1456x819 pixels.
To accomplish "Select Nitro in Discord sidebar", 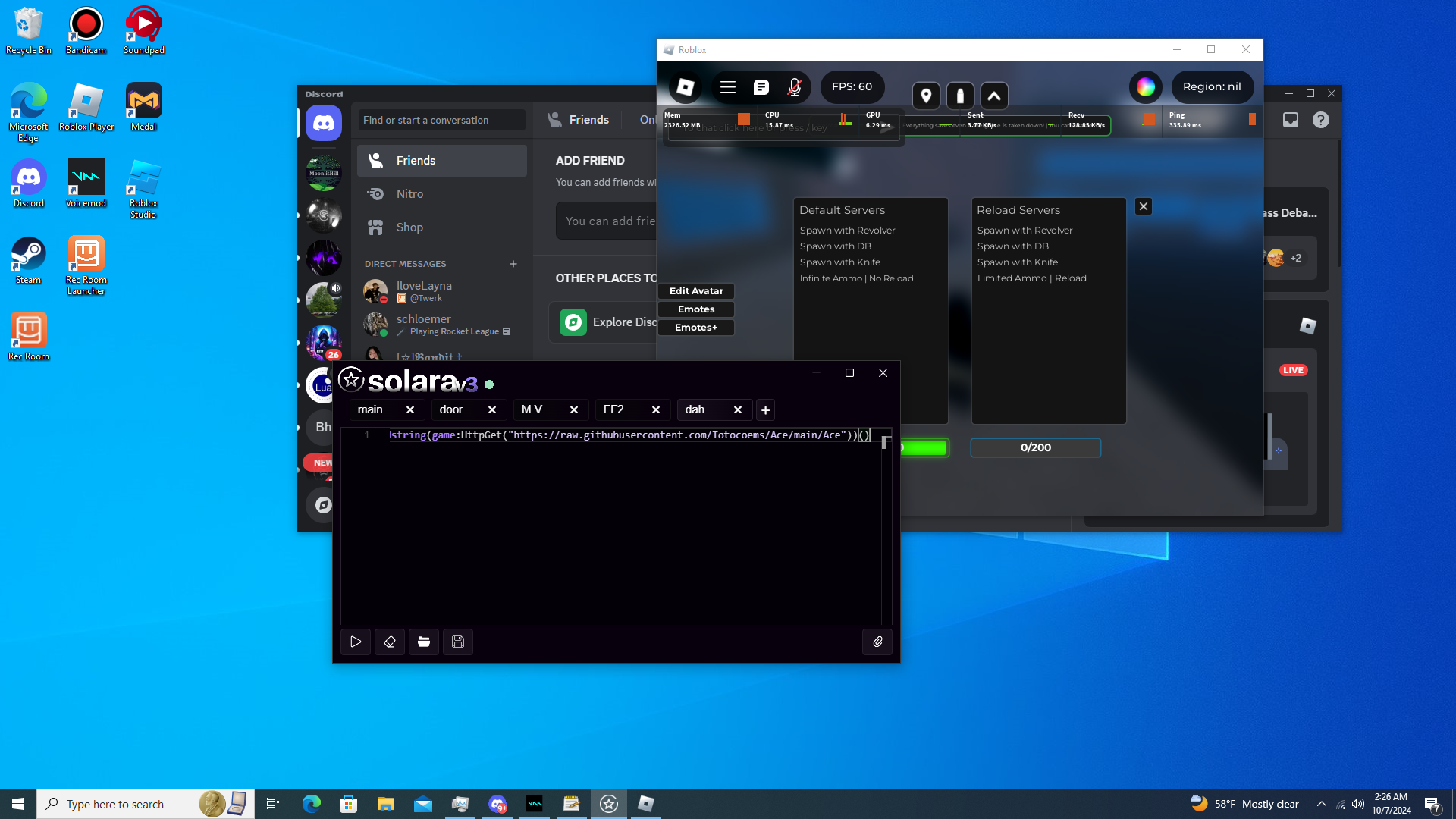I will [x=409, y=194].
